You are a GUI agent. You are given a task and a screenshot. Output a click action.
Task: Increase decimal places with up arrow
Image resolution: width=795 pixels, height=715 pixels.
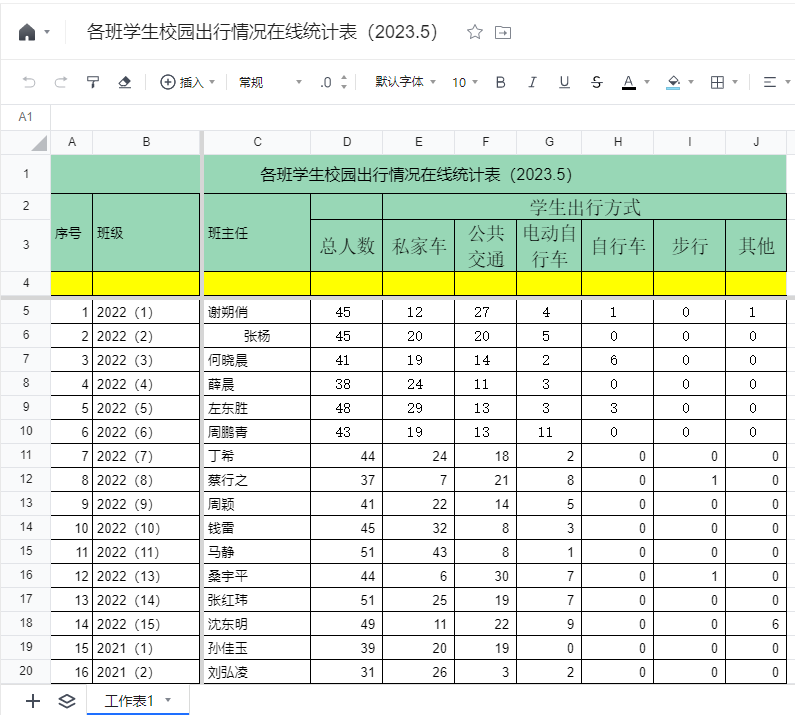click(x=344, y=78)
